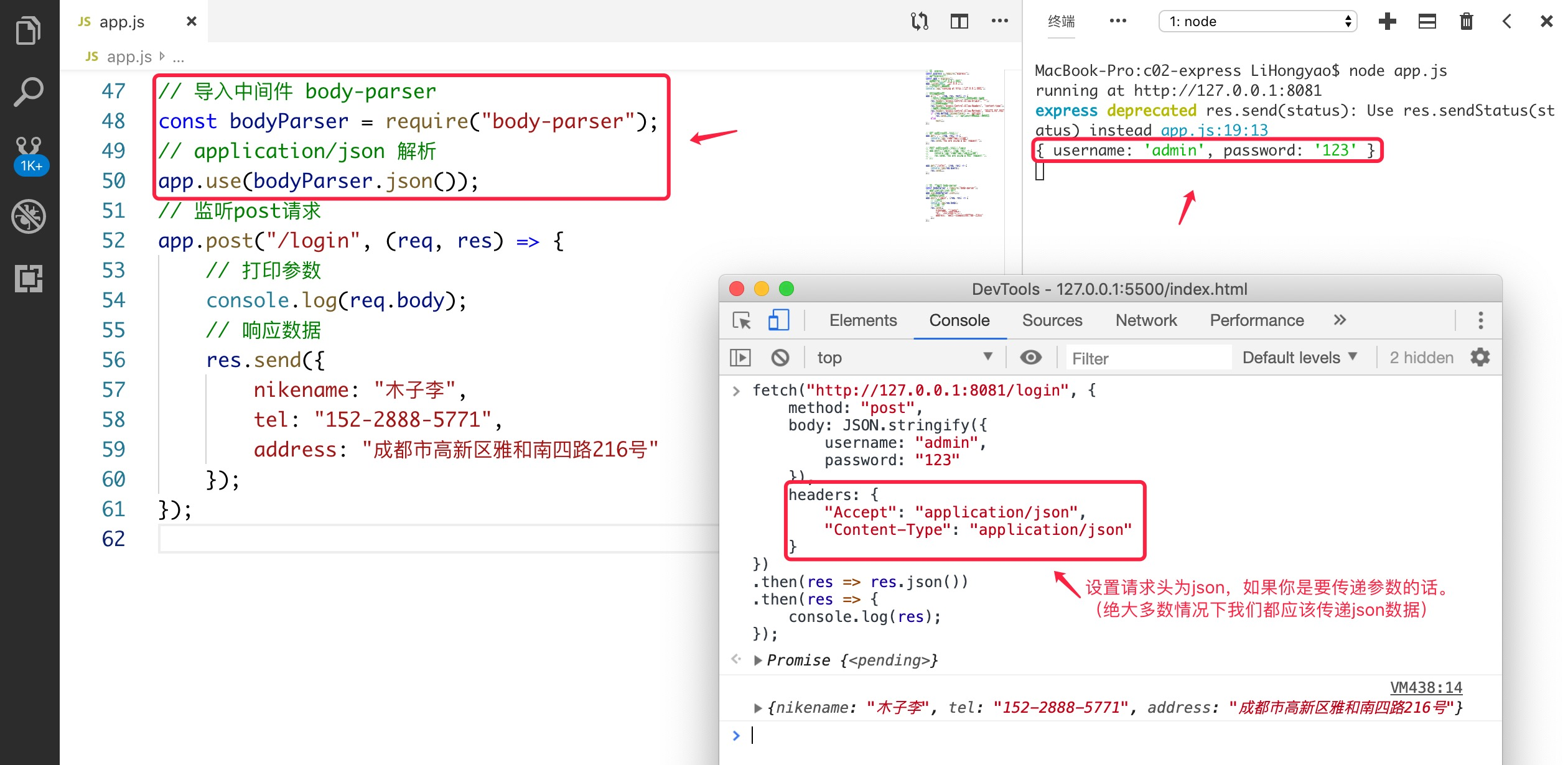Click the clear console icon in DevTools
This screenshot has width=1568, height=765.
click(x=780, y=358)
